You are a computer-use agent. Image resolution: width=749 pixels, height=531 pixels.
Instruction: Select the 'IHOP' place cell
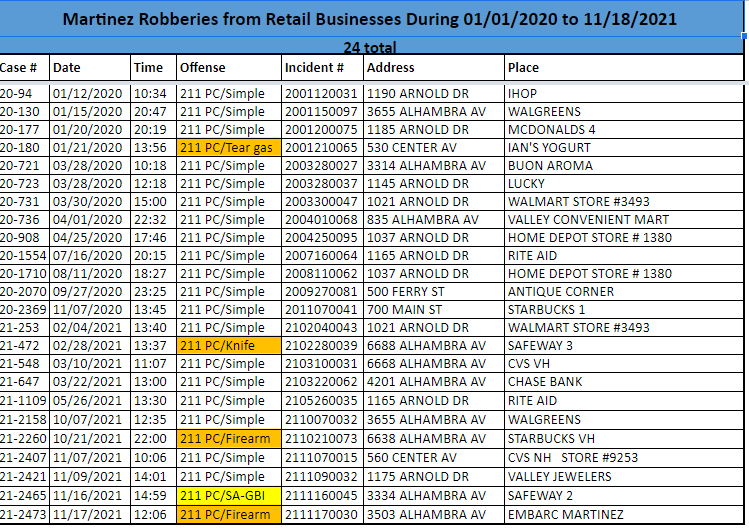(x=624, y=94)
